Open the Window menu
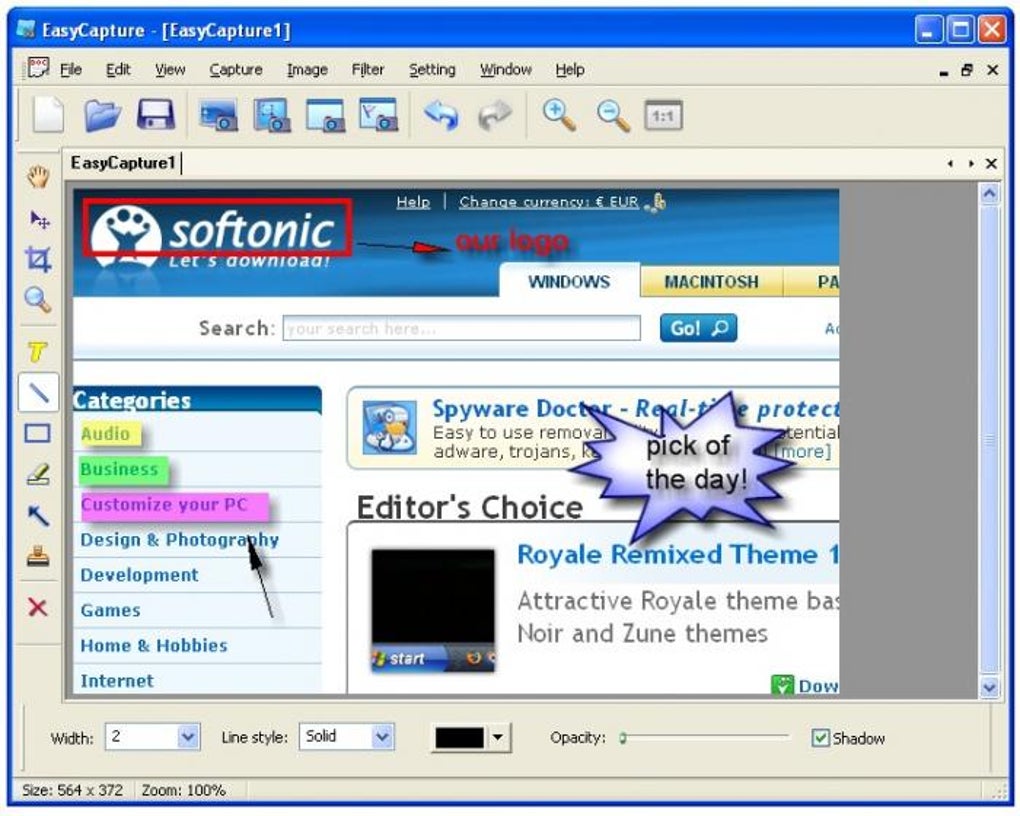This screenshot has height=816, width=1020. point(505,69)
